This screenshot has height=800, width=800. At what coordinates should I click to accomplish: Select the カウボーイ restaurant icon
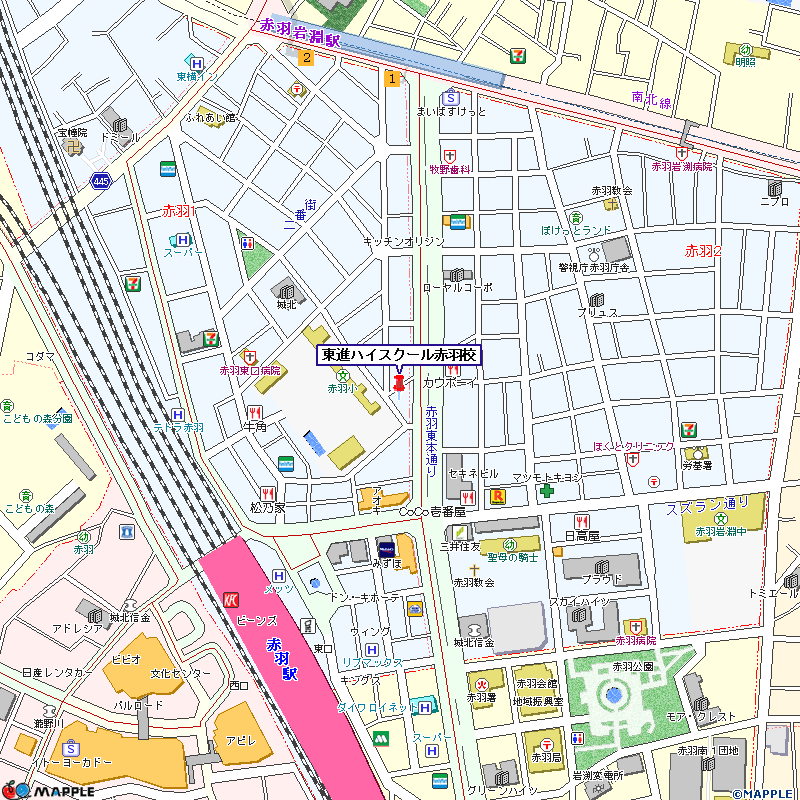(453, 370)
